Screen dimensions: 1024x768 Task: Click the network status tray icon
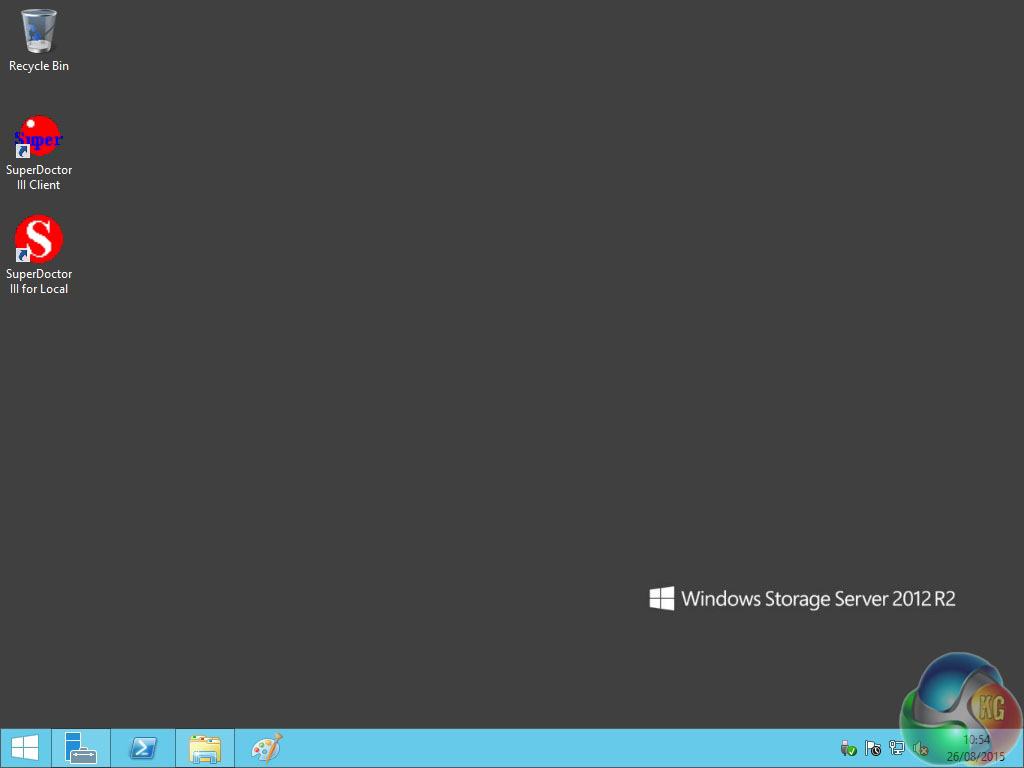[897, 748]
